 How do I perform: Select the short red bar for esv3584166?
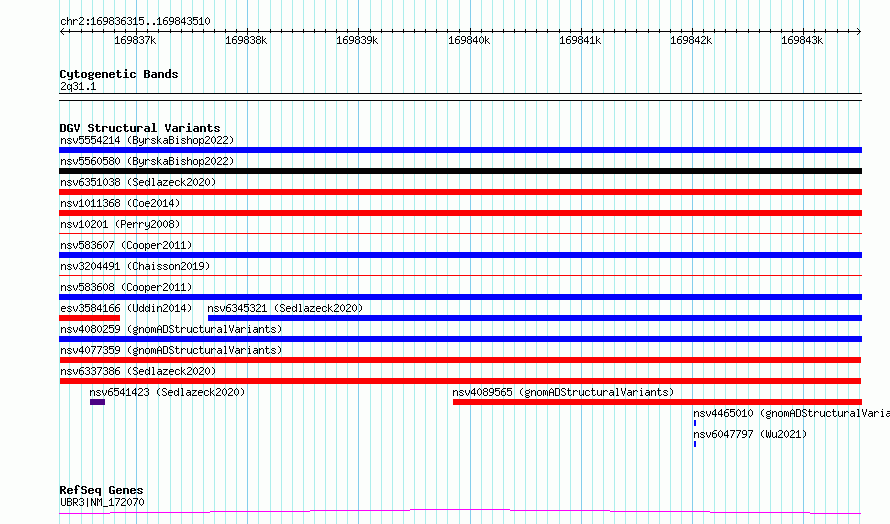point(90,318)
